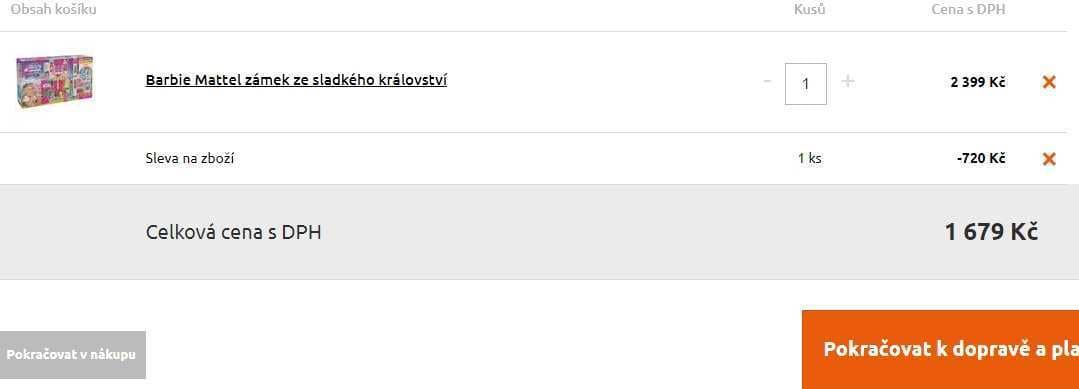Select the 2 399 Kč item price
Screen dimensions: 1079x389
point(978,83)
